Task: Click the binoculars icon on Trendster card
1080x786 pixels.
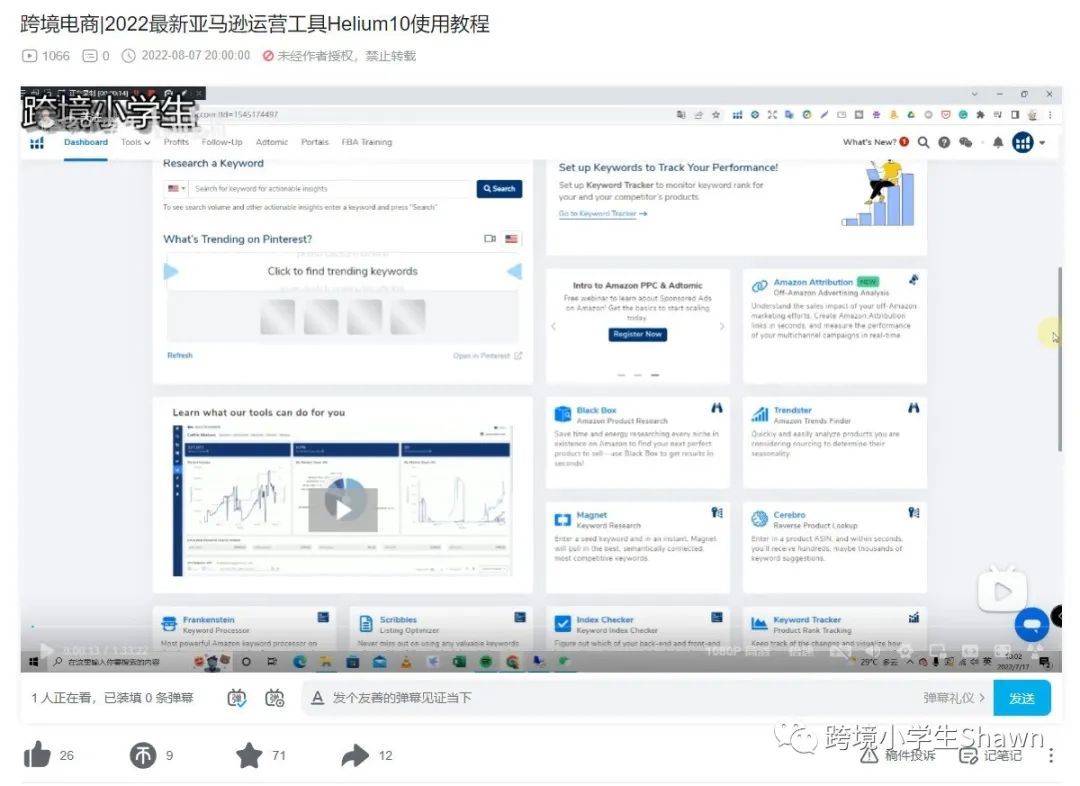Action: pos(913,408)
